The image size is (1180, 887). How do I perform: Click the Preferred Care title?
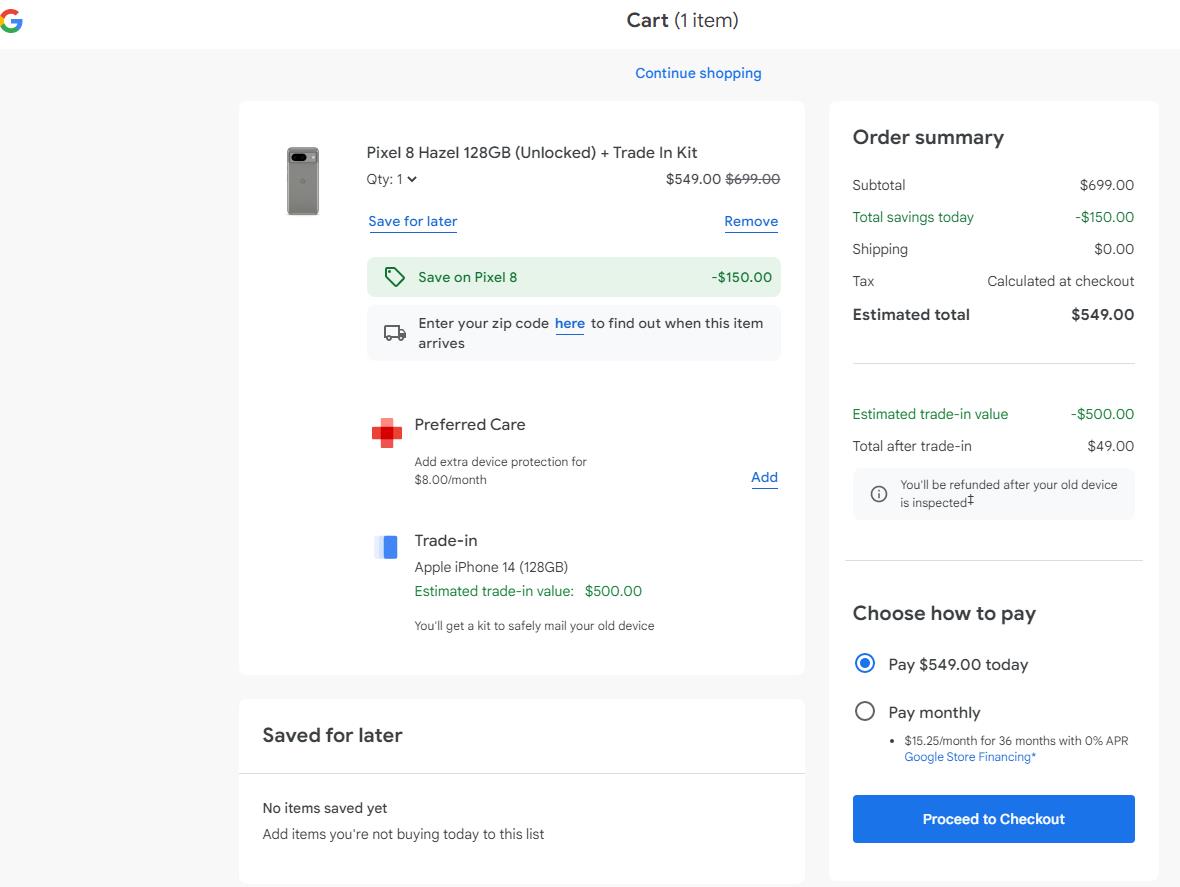(470, 425)
